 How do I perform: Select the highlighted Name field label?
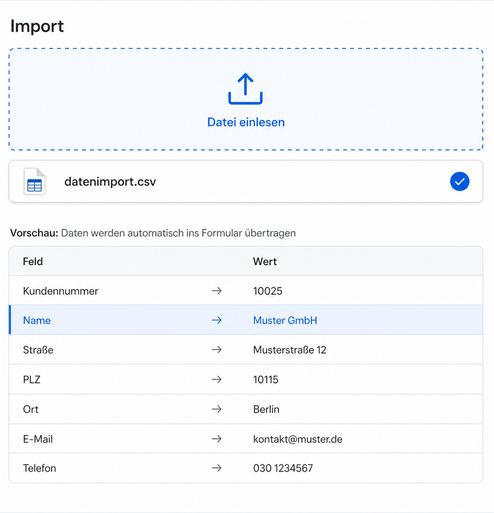point(37,320)
